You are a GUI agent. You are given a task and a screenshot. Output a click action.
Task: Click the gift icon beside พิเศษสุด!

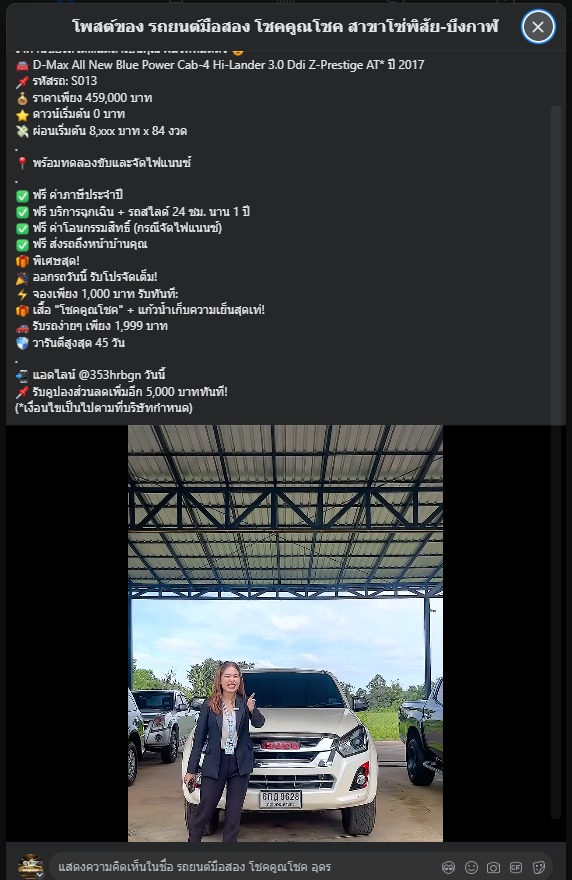(x=22, y=261)
